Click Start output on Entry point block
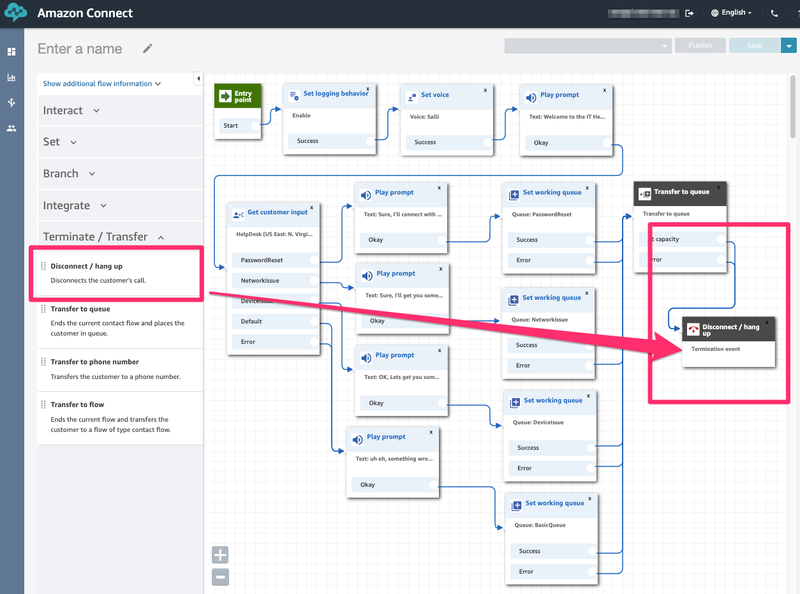The height and width of the screenshot is (594, 800). (240, 126)
